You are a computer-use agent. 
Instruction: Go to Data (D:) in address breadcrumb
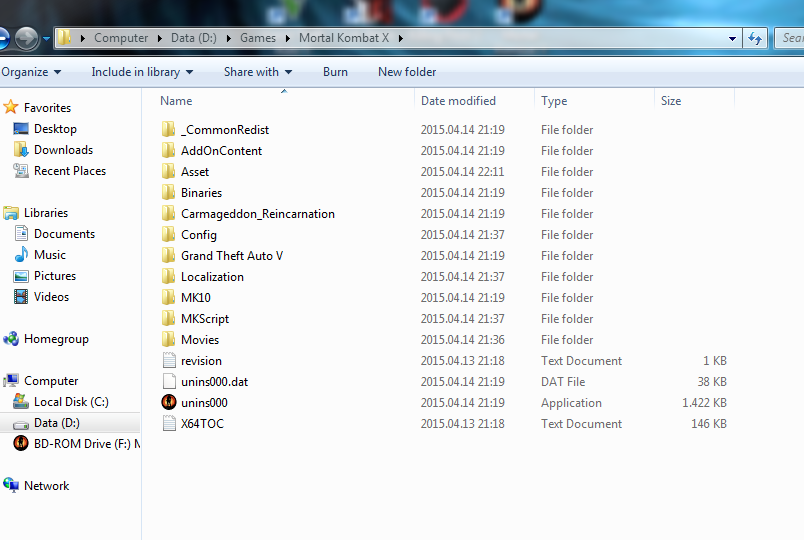point(194,38)
